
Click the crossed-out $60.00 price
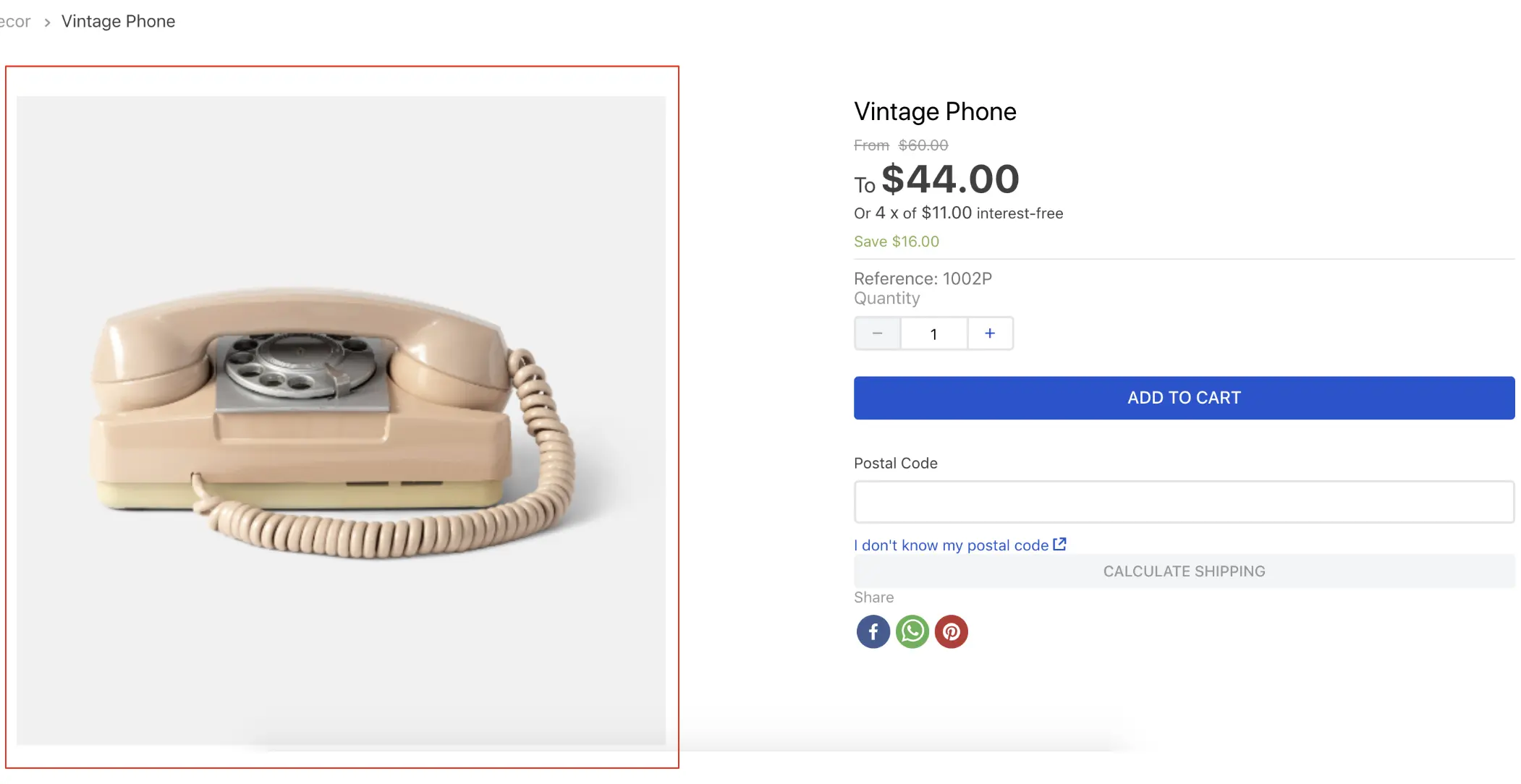coord(924,145)
